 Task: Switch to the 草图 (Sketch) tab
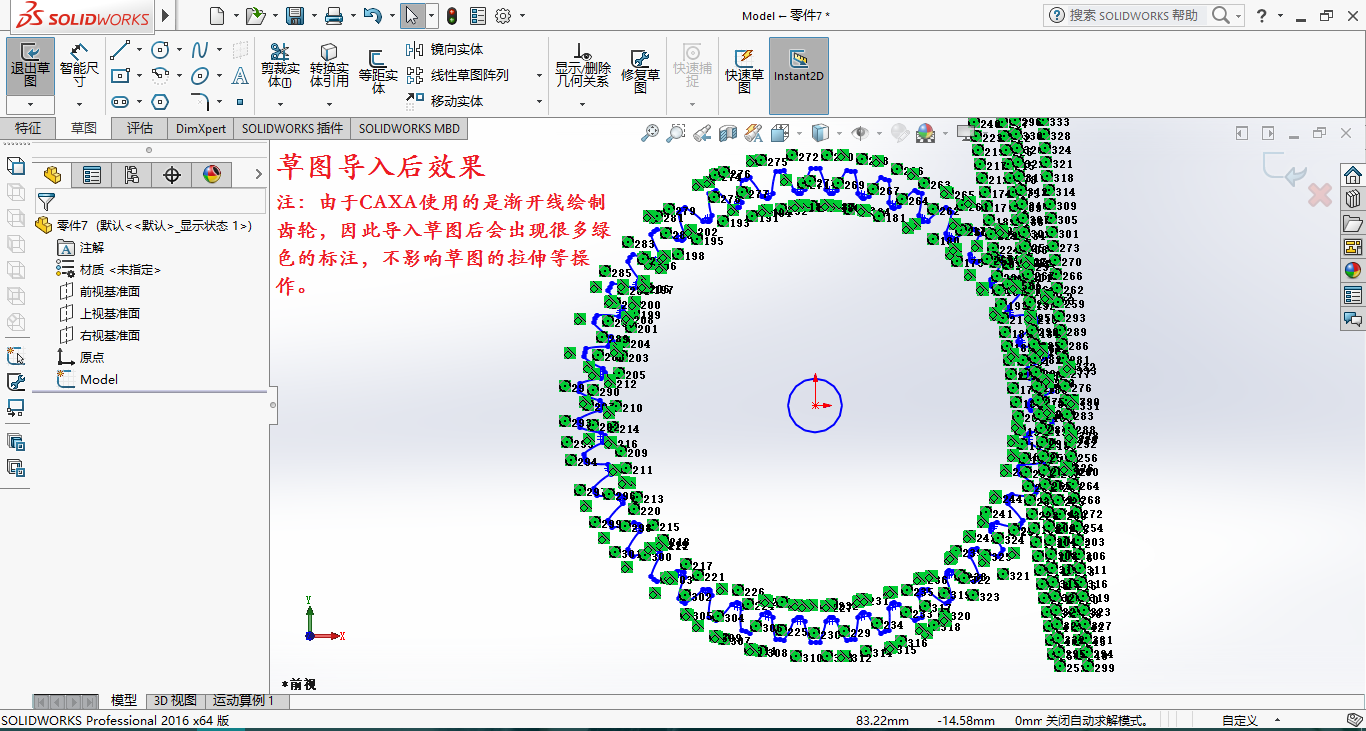click(x=84, y=128)
